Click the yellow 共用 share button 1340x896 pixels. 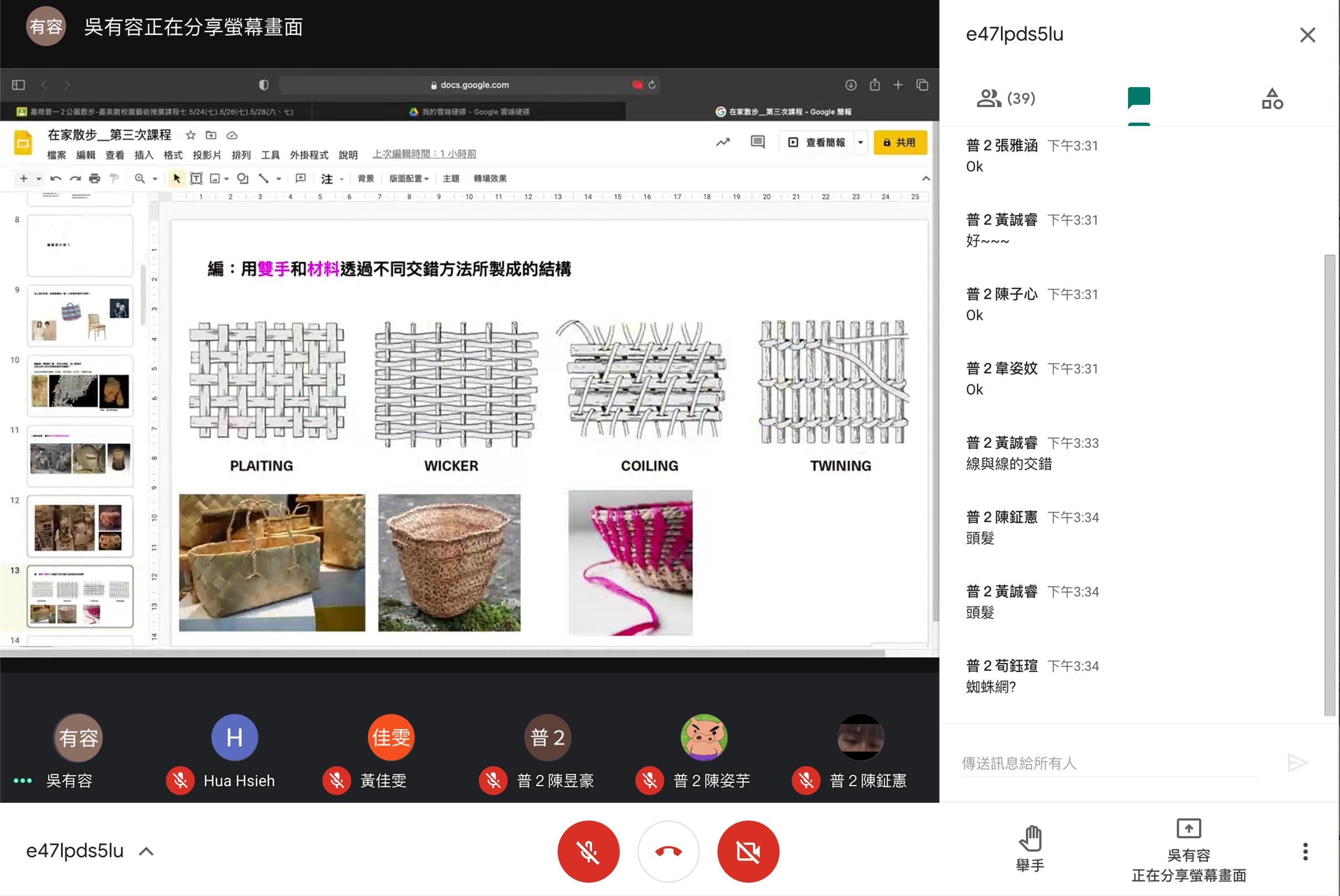coord(900,142)
